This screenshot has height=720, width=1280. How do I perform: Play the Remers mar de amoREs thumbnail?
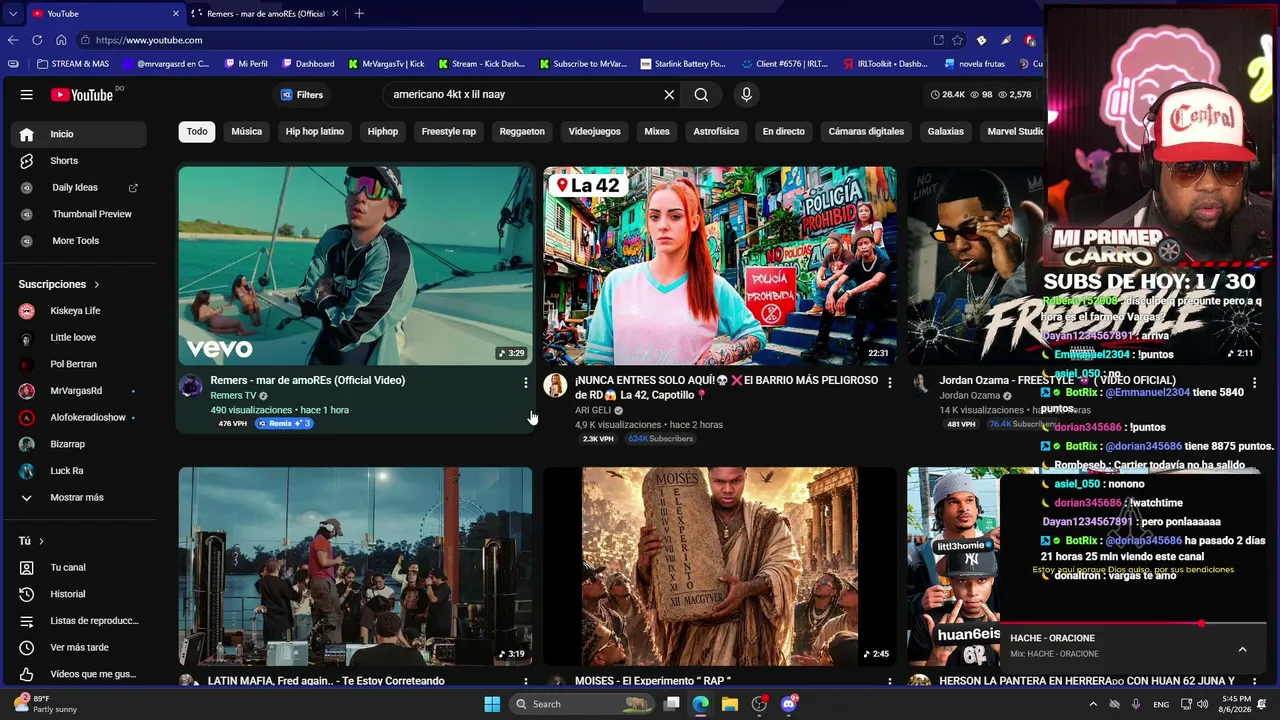point(356,266)
